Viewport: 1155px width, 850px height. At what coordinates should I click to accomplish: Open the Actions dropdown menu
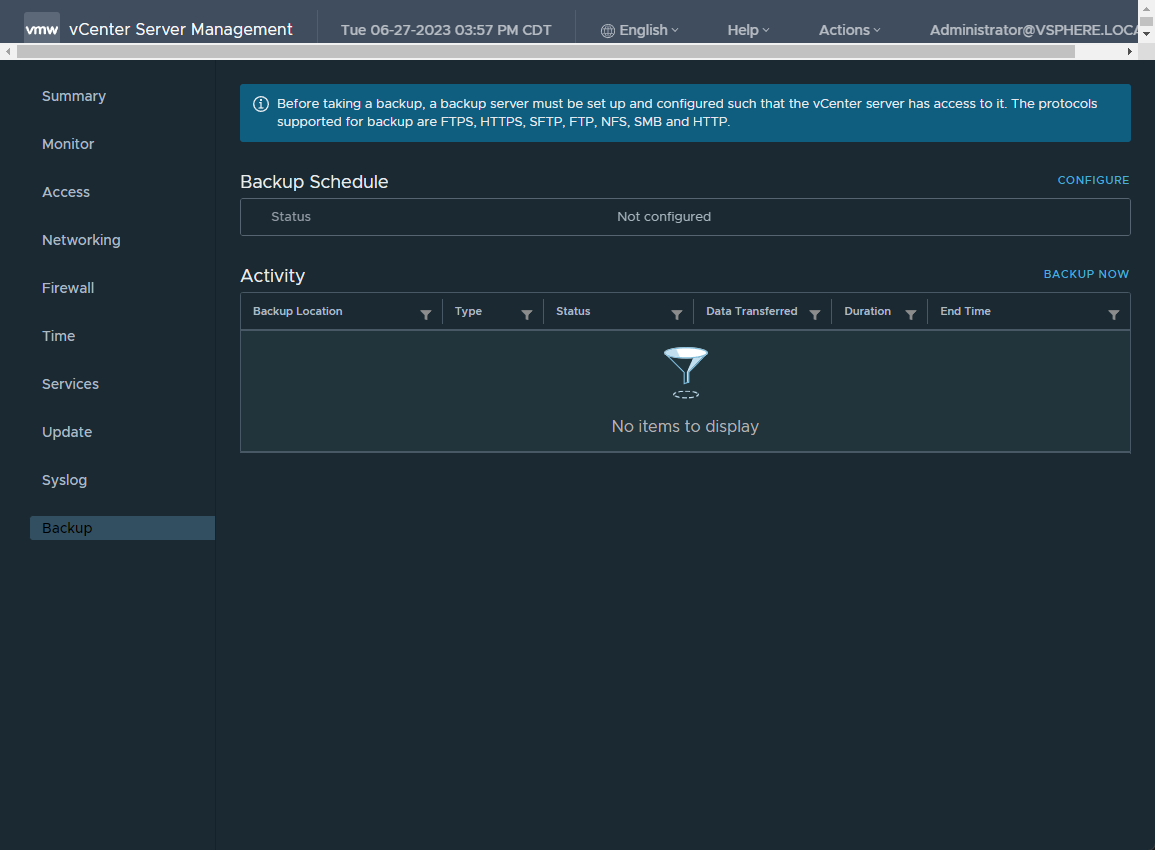(x=849, y=30)
